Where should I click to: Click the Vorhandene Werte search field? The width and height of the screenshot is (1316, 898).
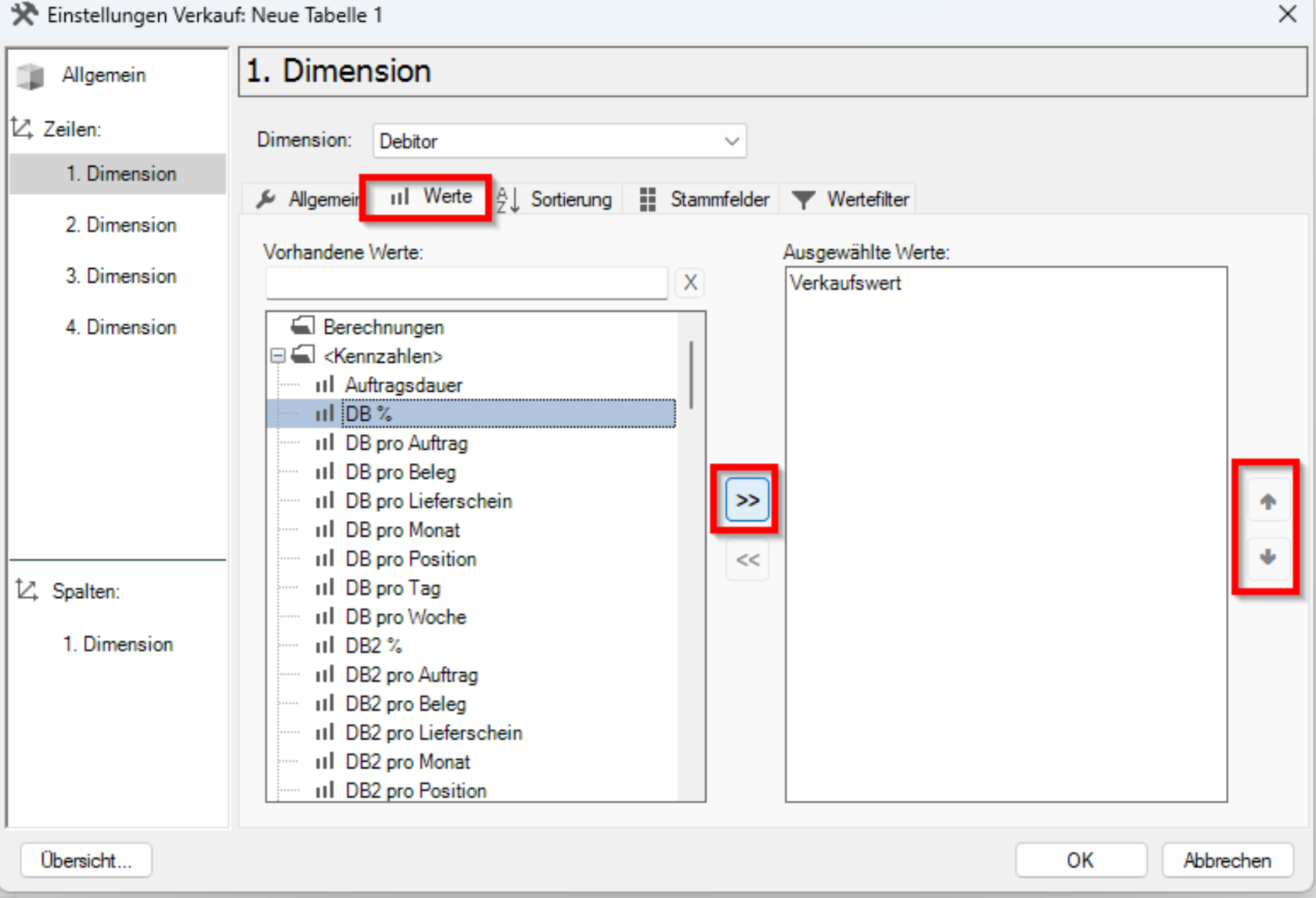click(x=467, y=283)
